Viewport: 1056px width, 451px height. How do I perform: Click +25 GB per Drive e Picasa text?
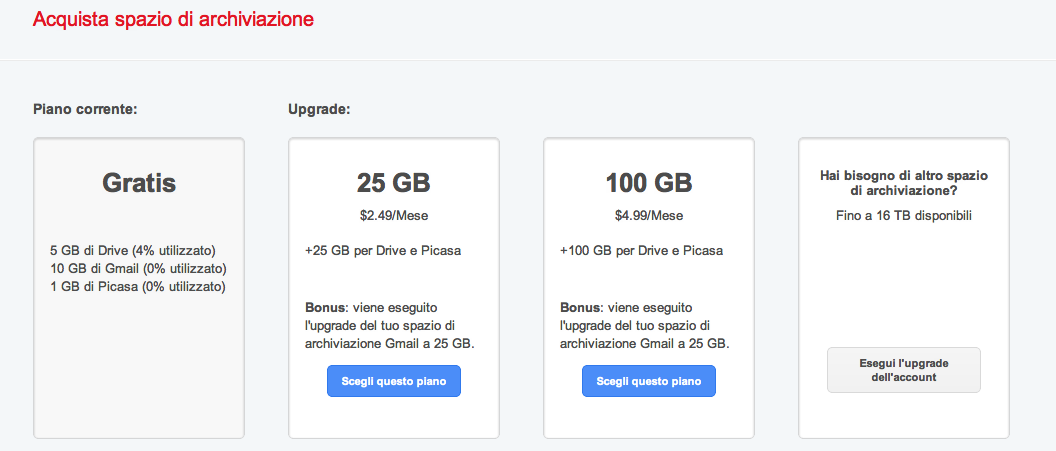click(383, 251)
